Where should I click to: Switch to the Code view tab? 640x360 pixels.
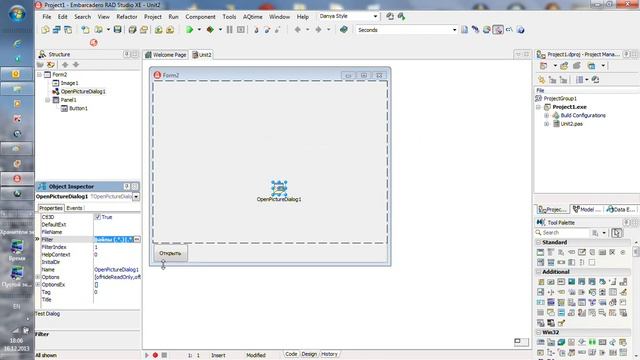tap(291, 354)
